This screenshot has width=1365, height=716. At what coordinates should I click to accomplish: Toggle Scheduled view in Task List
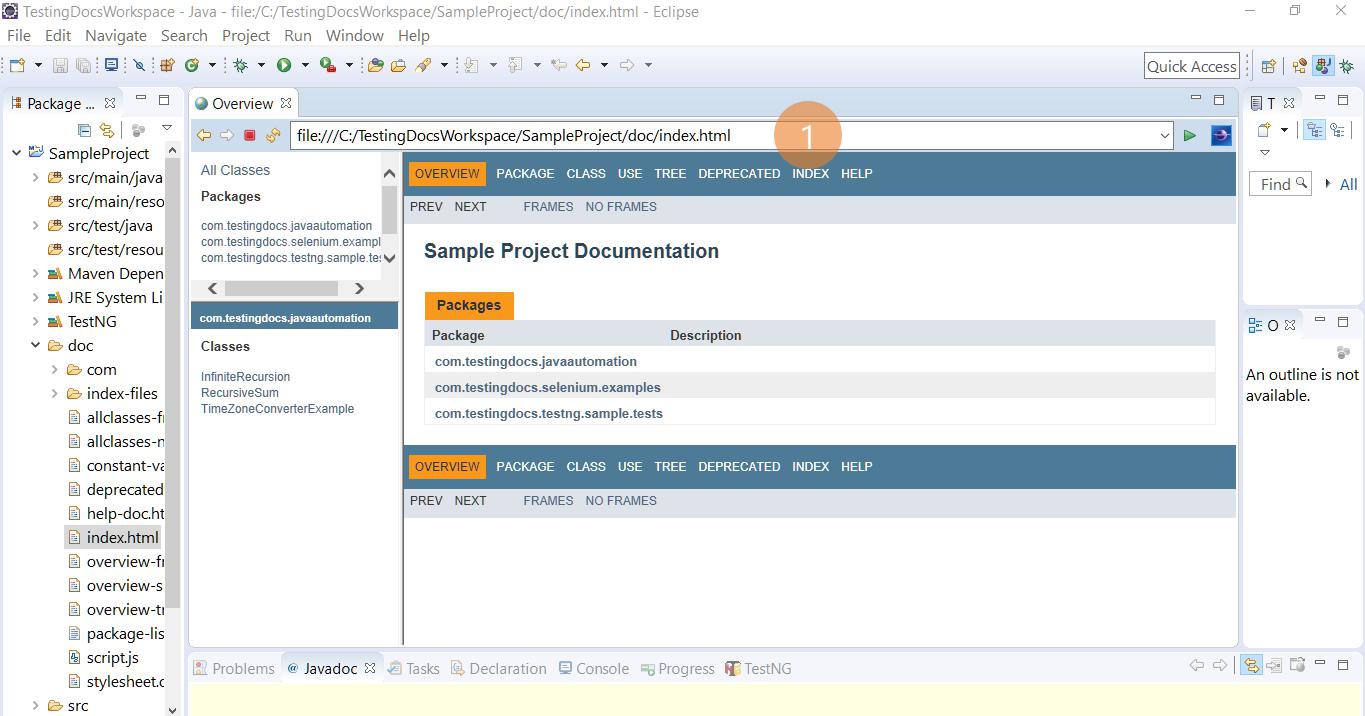click(x=1337, y=130)
